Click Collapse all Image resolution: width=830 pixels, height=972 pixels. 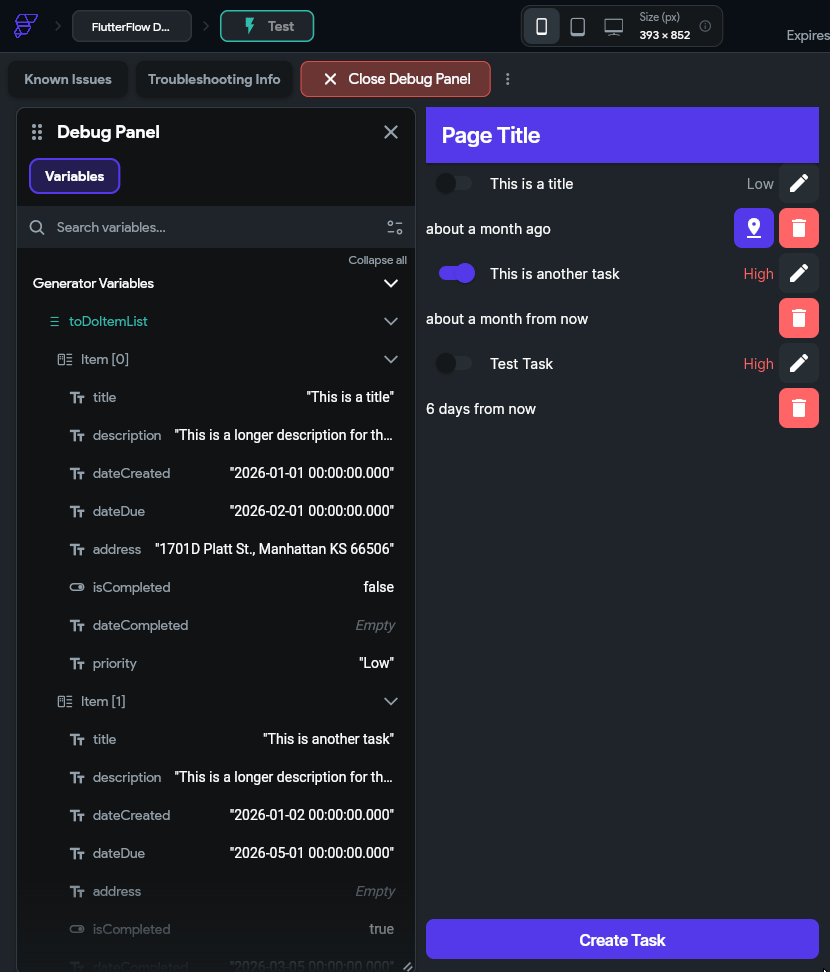pos(377,260)
